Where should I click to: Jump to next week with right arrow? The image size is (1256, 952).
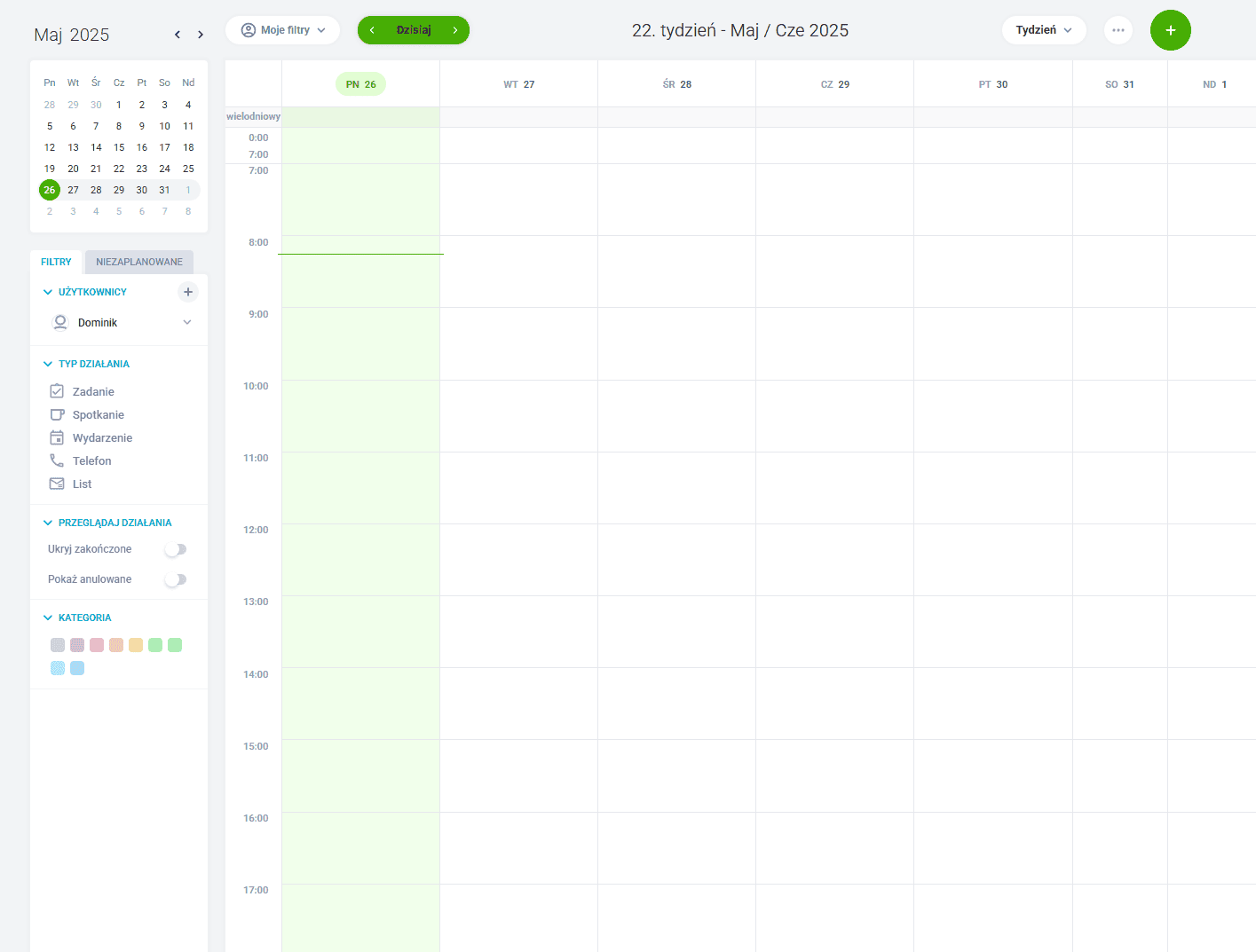(455, 30)
